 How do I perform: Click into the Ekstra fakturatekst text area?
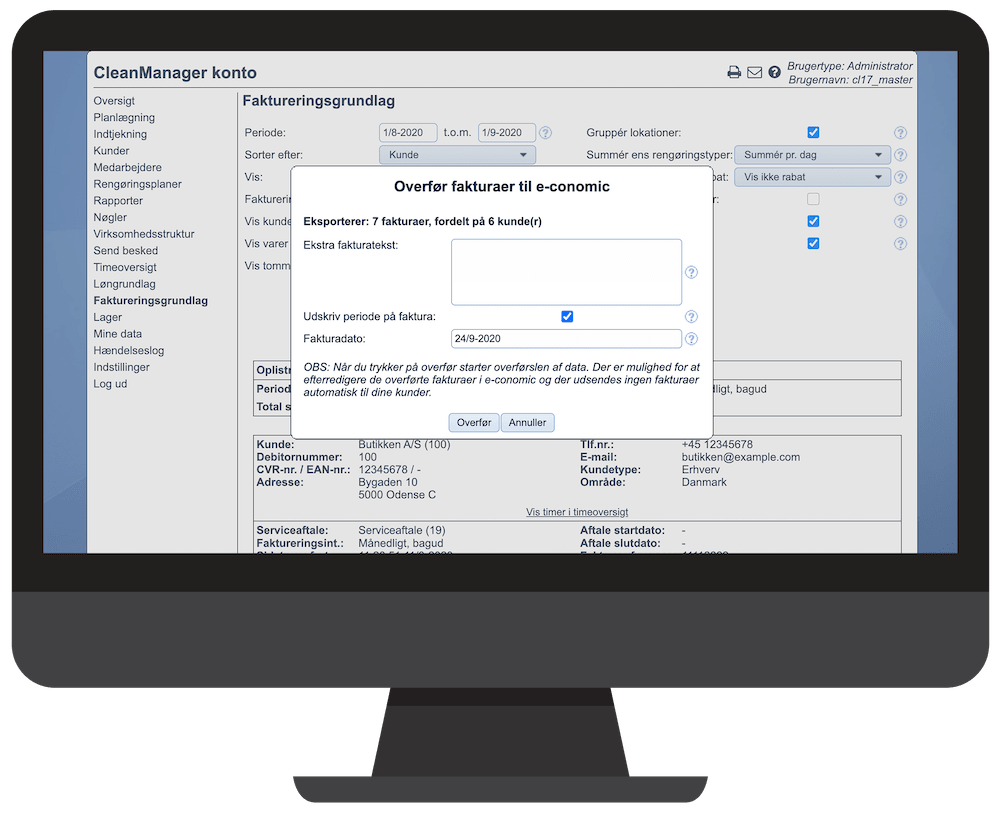(x=566, y=272)
